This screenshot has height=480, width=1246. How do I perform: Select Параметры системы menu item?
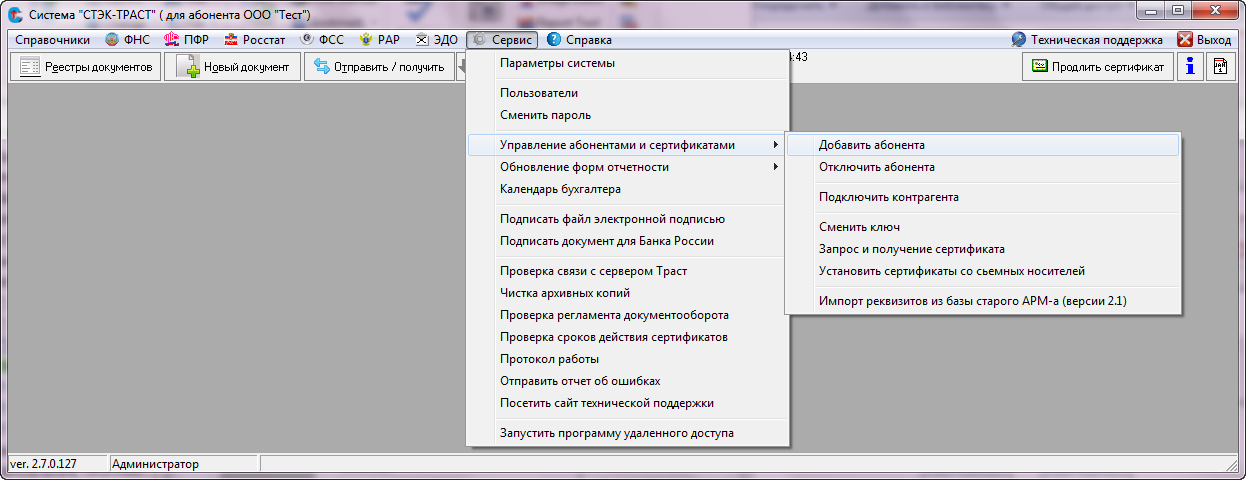628,63
